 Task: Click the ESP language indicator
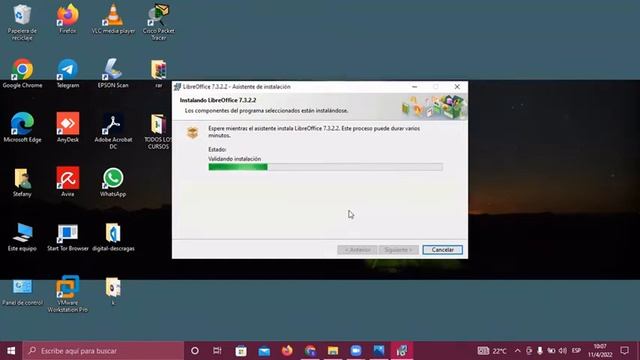click(576, 351)
